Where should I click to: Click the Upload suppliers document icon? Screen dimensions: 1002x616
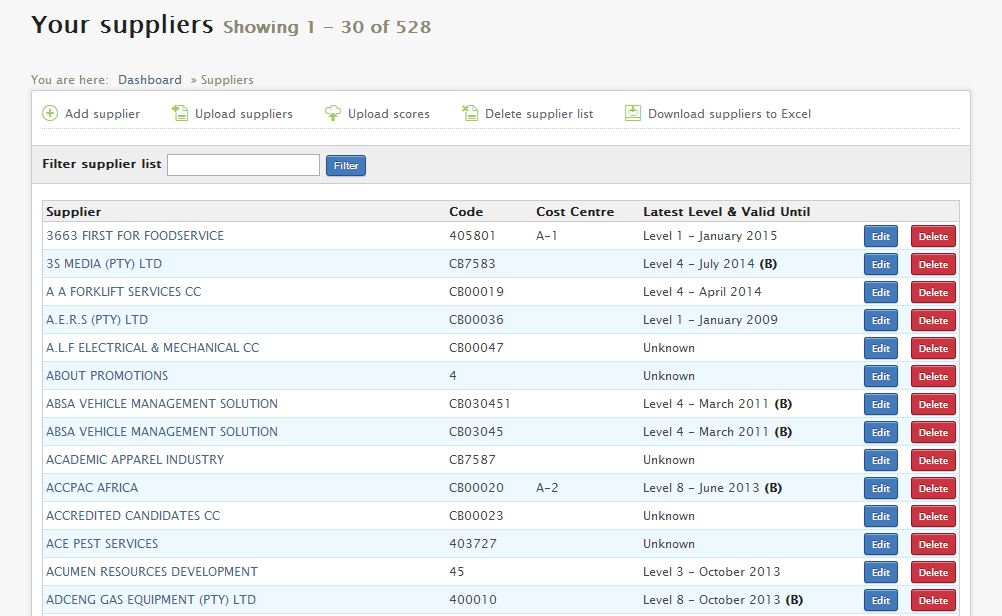click(180, 114)
